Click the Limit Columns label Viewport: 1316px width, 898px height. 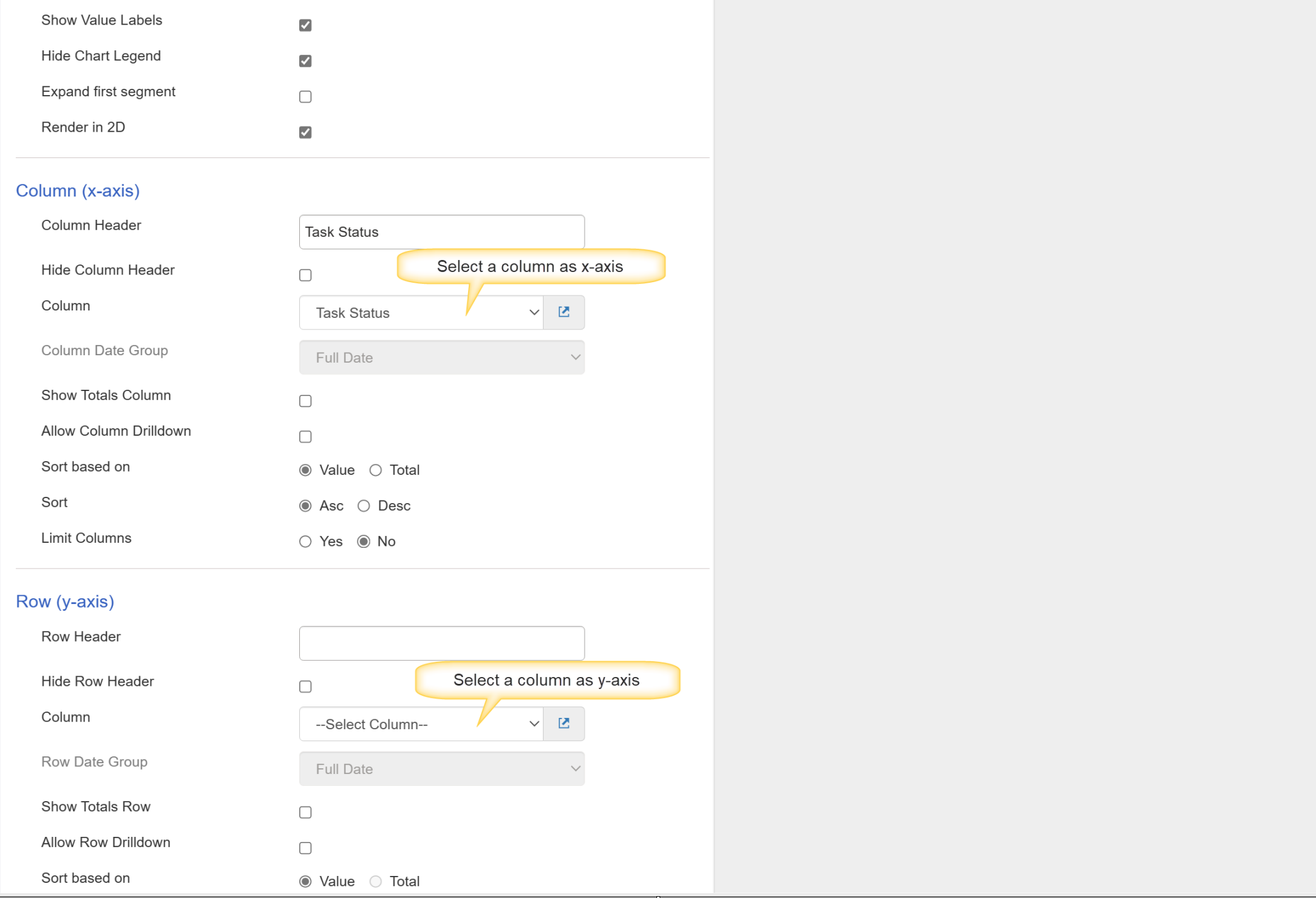click(x=86, y=538)
